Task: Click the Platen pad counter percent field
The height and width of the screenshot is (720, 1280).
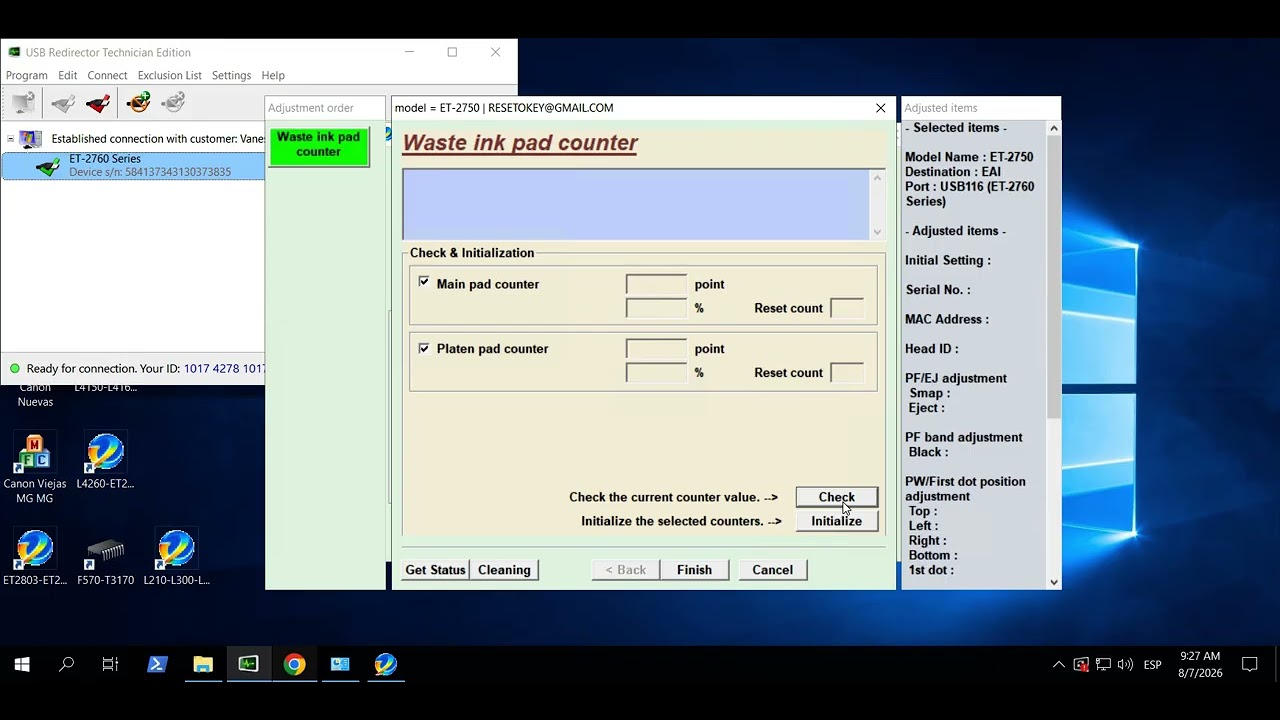Action: tap(656, 372)
